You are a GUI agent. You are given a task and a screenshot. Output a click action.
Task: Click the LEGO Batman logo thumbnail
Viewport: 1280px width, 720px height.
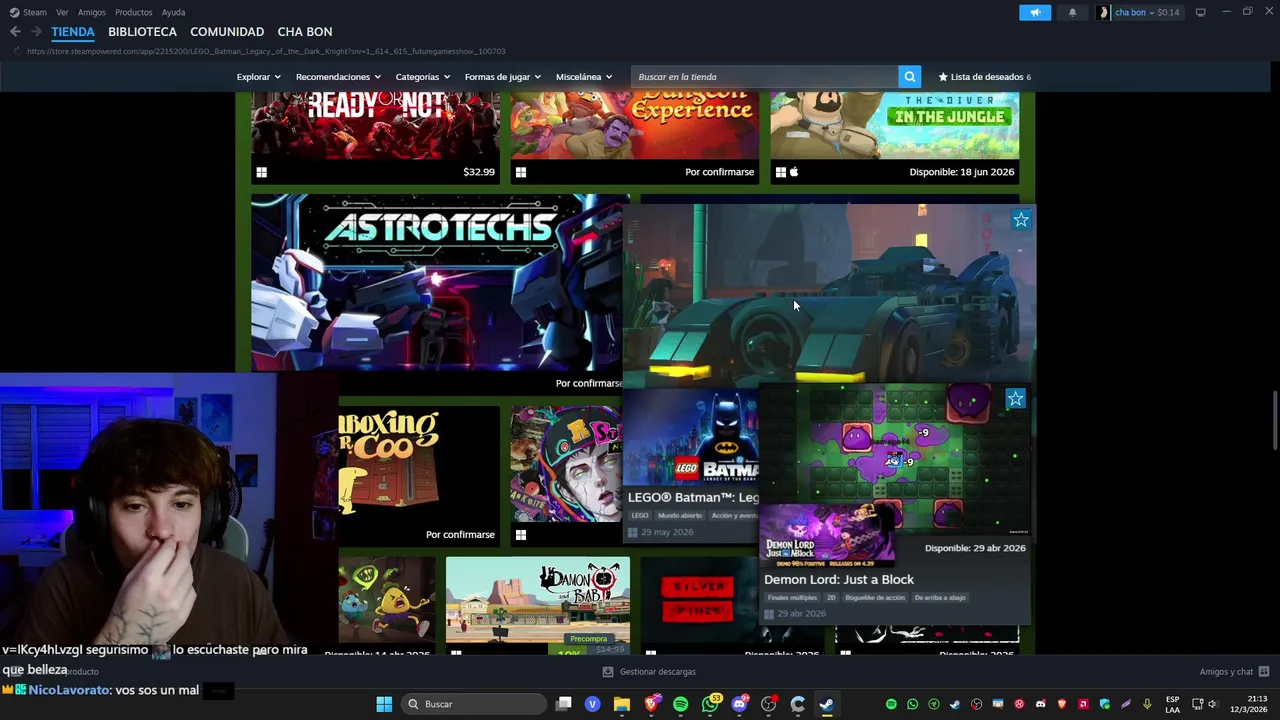(691, 435)
